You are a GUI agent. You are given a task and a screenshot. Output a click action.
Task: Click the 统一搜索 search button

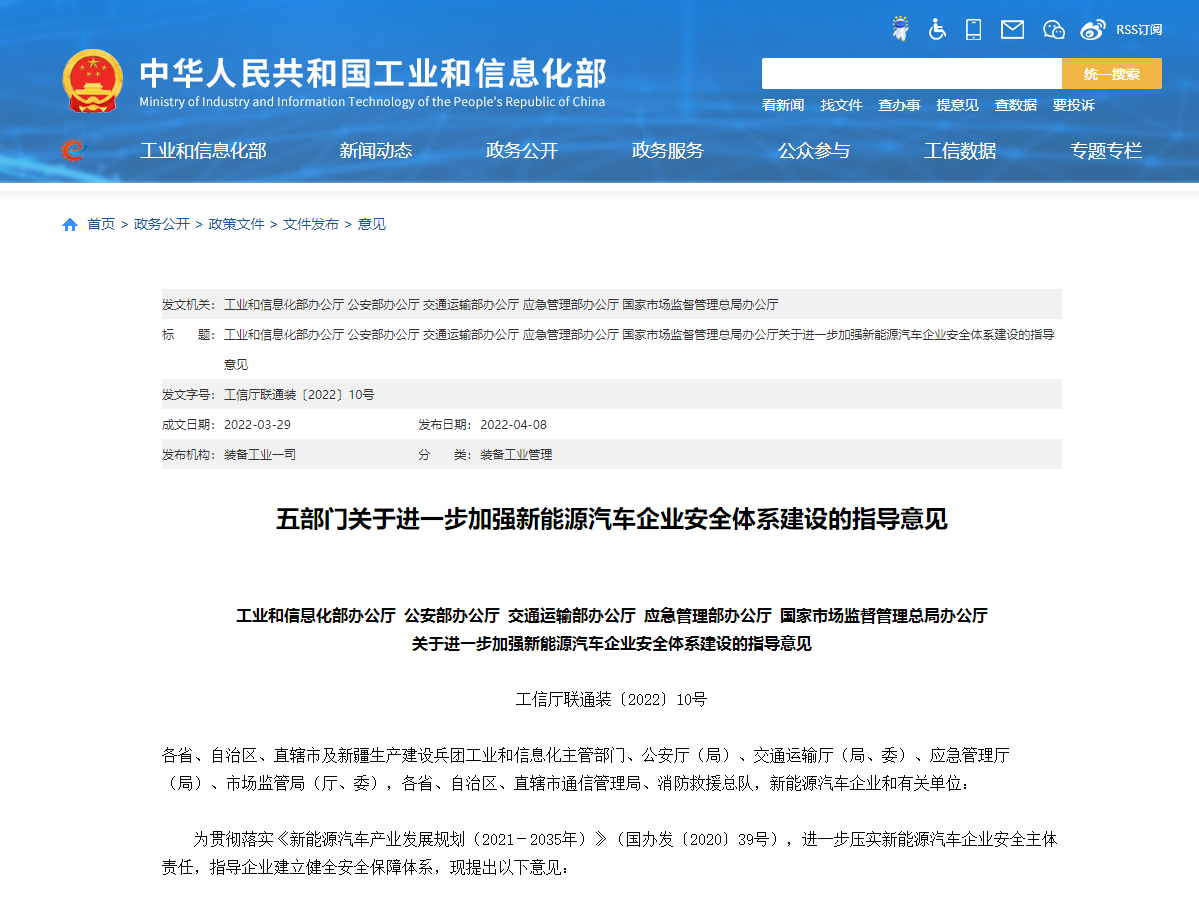1112,73
